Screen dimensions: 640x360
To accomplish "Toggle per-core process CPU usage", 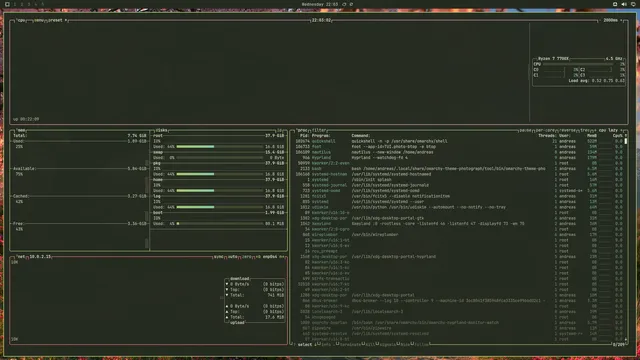I will pyautogui.click(x=545, y=130).
